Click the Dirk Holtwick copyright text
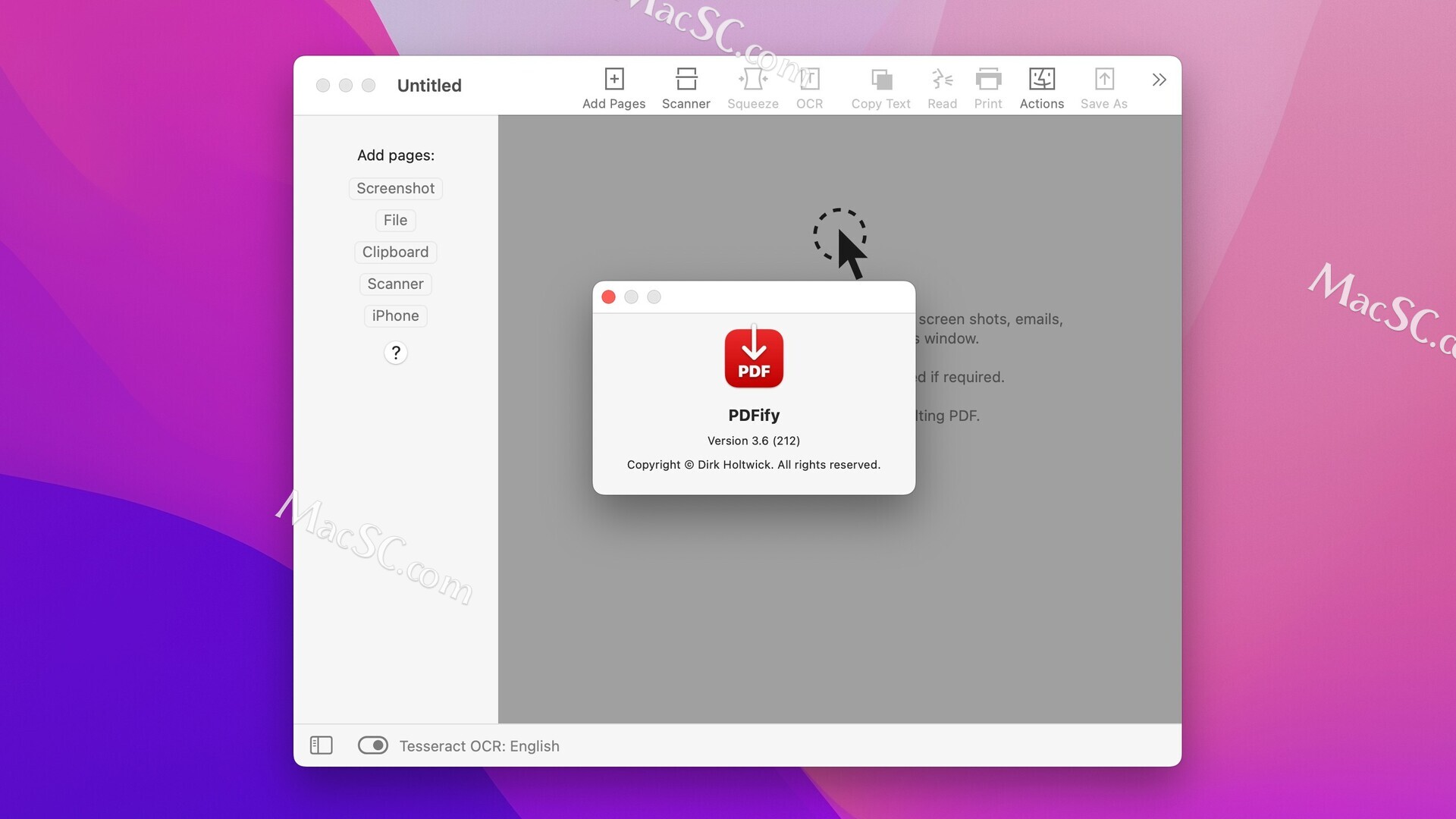Image resolution: width=1456 pixels, height=819 pixels. 754,465
